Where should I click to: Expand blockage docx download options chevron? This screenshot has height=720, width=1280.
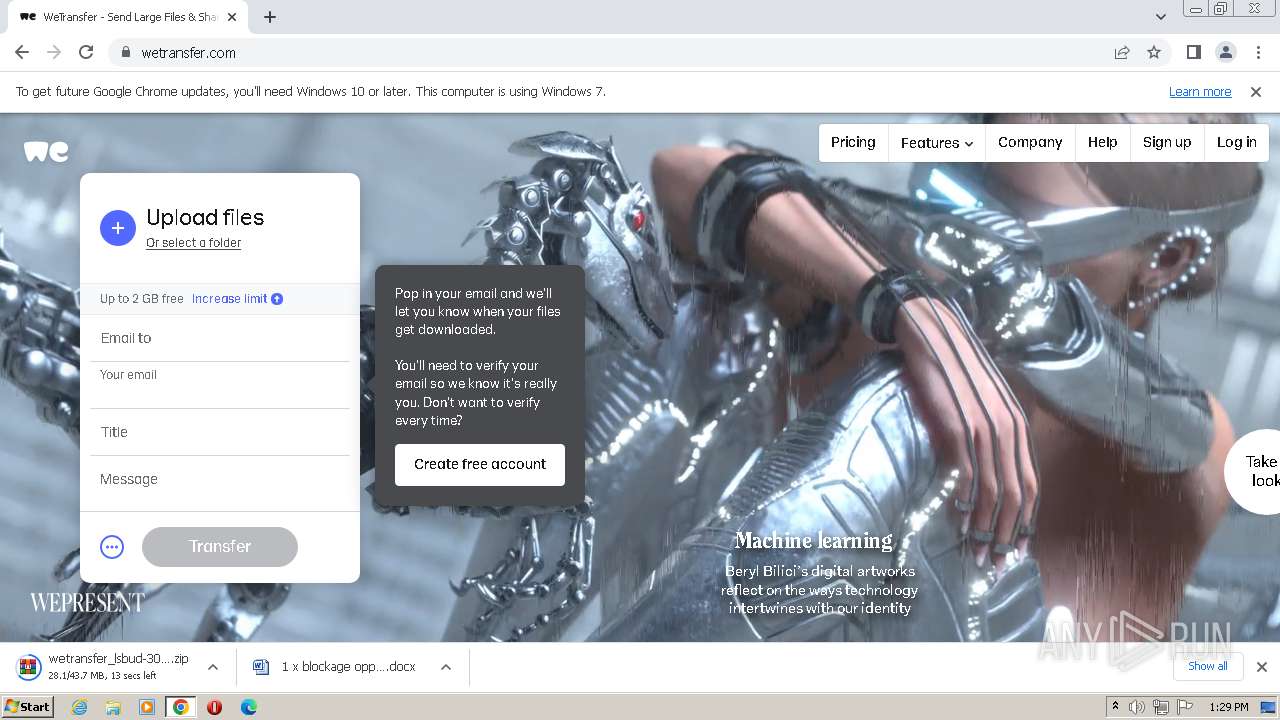[x=446, y=666]
